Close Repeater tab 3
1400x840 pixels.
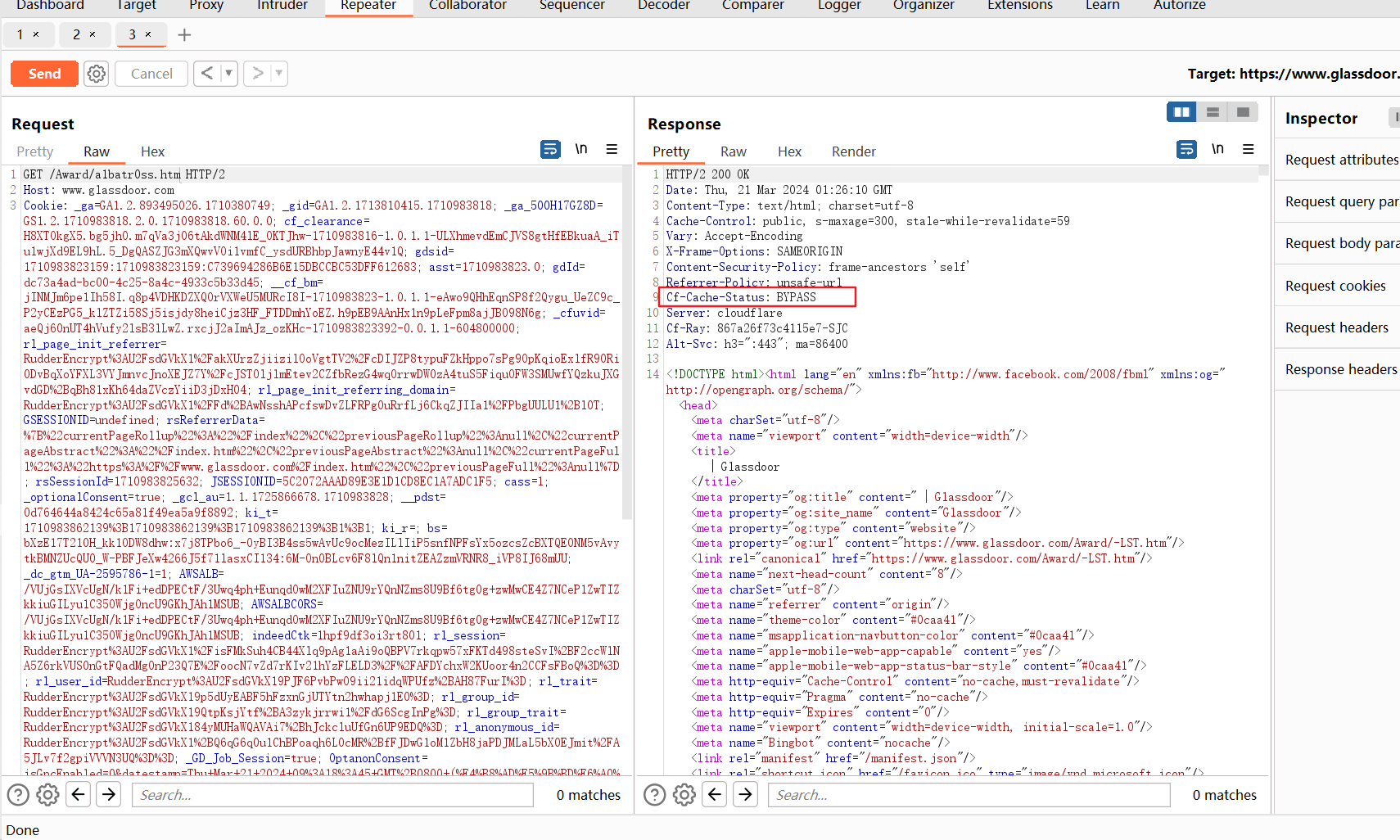tap(148, 34)
